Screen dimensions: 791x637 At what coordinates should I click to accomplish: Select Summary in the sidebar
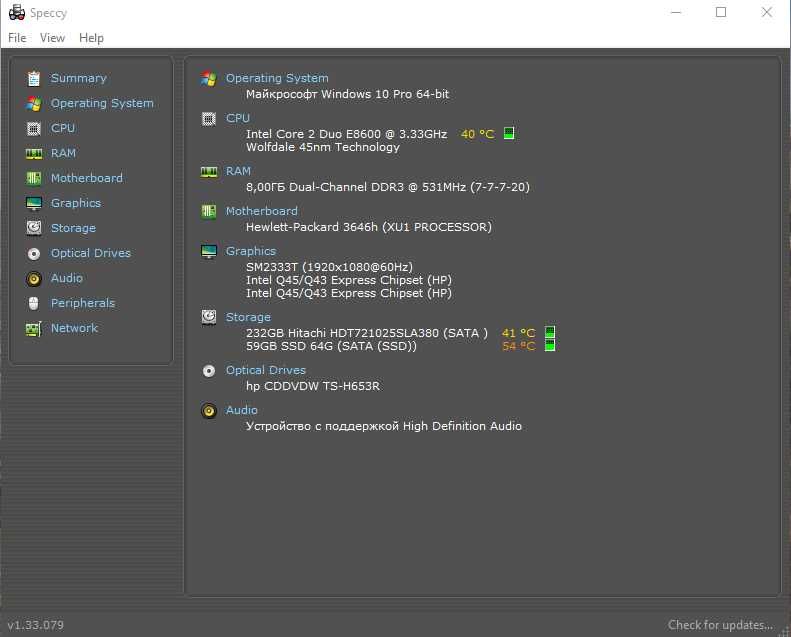[79, 78]
